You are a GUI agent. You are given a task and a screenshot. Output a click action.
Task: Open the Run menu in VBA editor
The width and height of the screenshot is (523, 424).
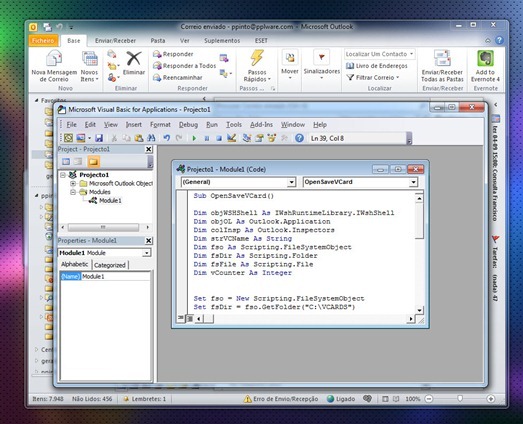(x=212, y=124)
